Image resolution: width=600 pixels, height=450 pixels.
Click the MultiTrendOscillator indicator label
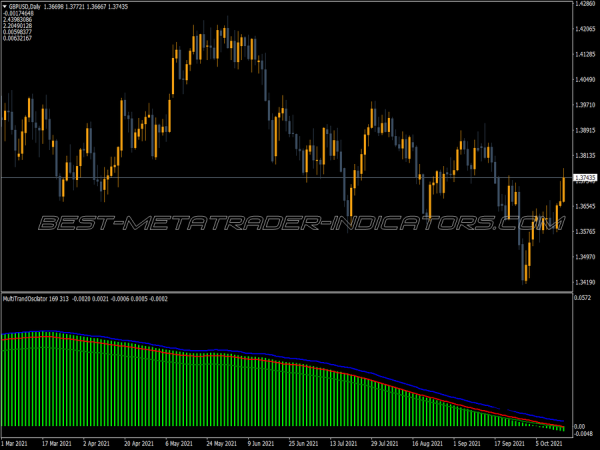click(32, 298)
